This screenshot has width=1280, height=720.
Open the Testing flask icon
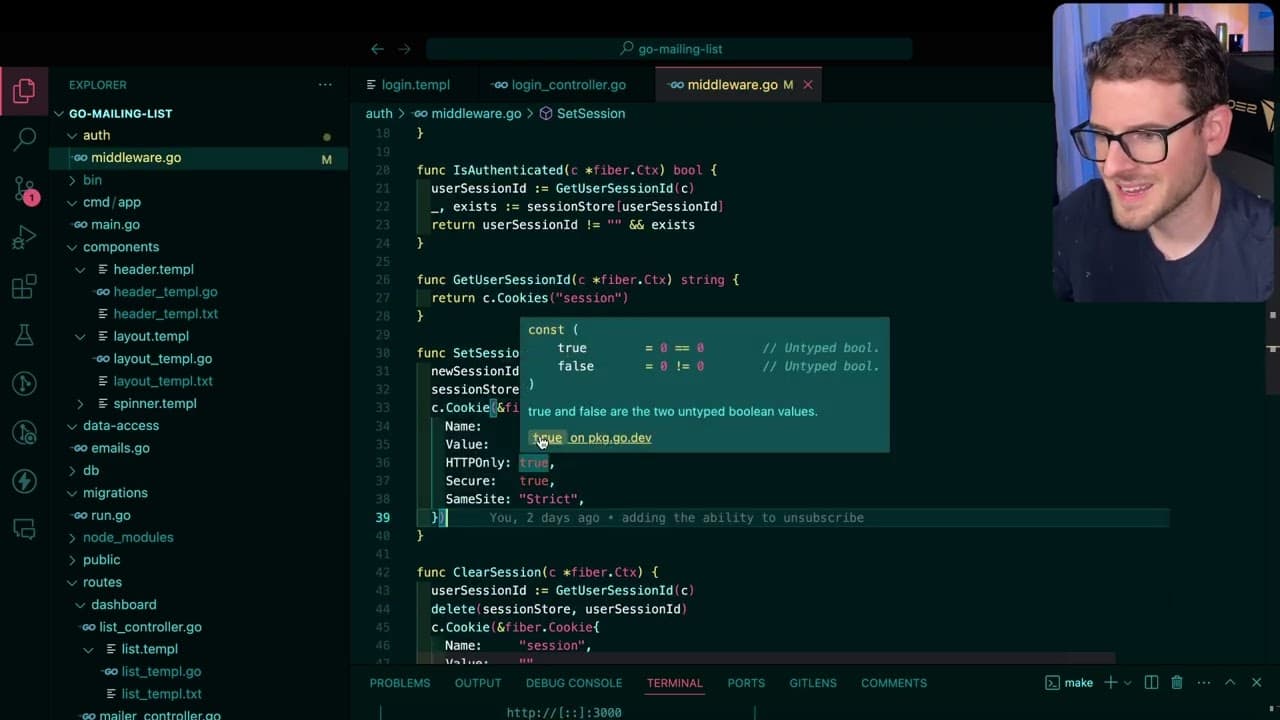pyautogui.click(x=25, y=335)
